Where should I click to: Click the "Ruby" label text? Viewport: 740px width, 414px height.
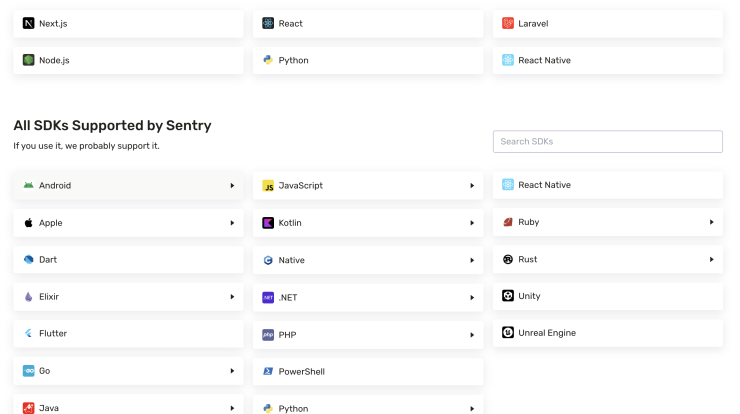click(529, 222)
